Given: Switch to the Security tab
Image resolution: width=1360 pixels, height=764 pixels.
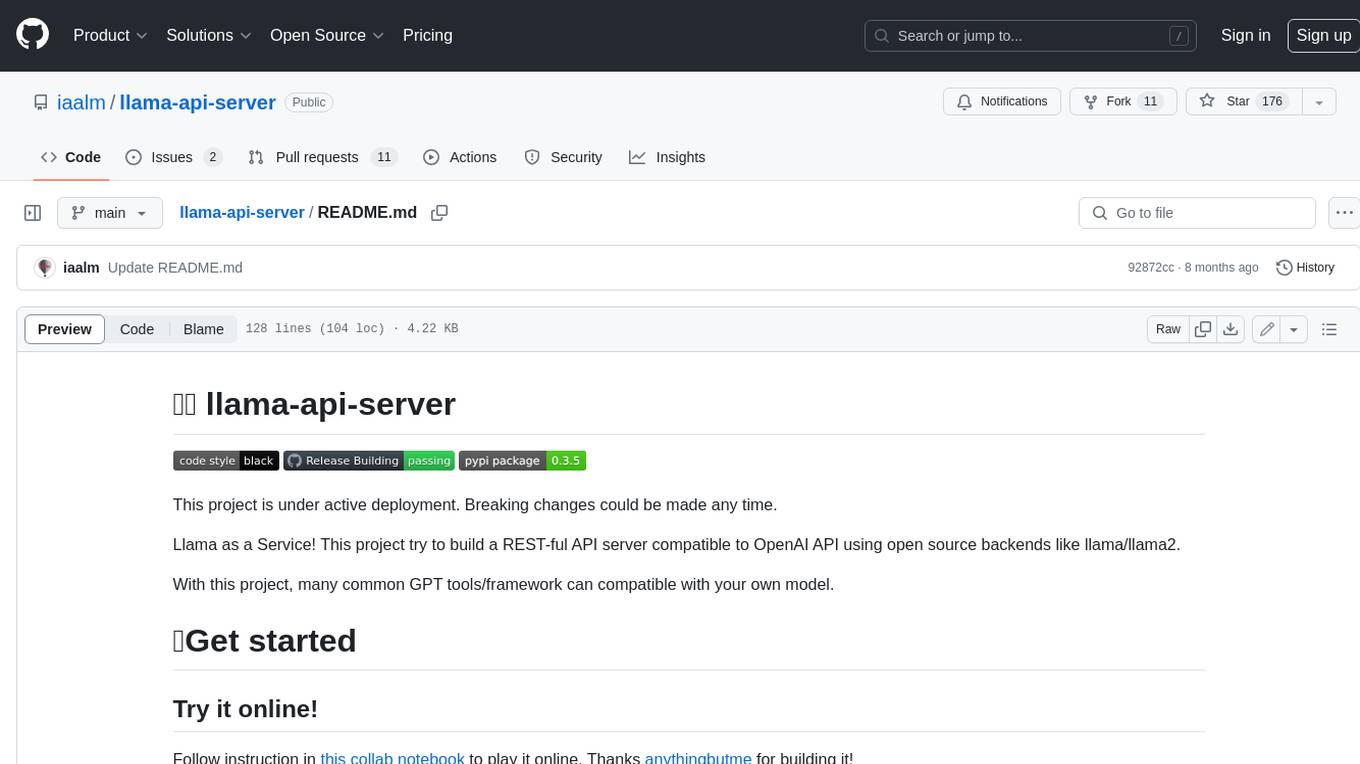Looking at the screenshot, I should pos(563,157).
